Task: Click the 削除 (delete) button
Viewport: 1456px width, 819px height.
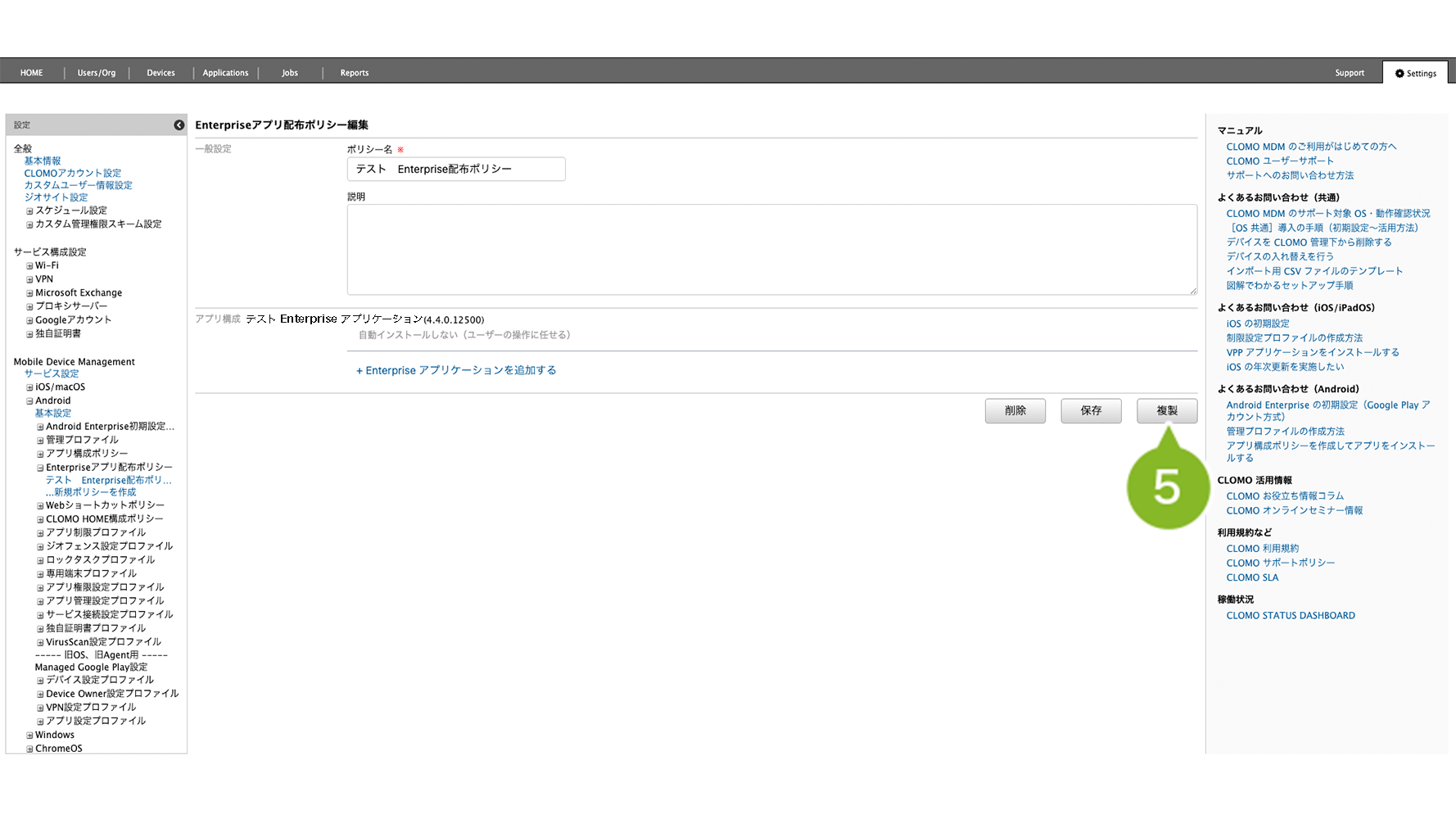Action: [x=1015, y=410]
